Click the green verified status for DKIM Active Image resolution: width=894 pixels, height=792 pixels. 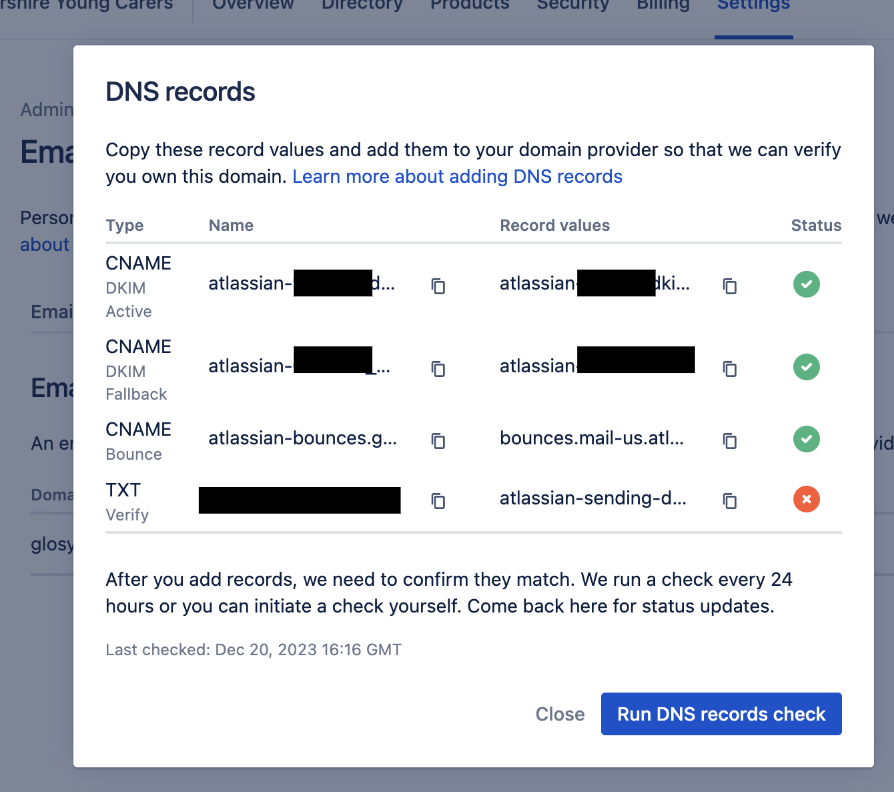click(806, 285)
